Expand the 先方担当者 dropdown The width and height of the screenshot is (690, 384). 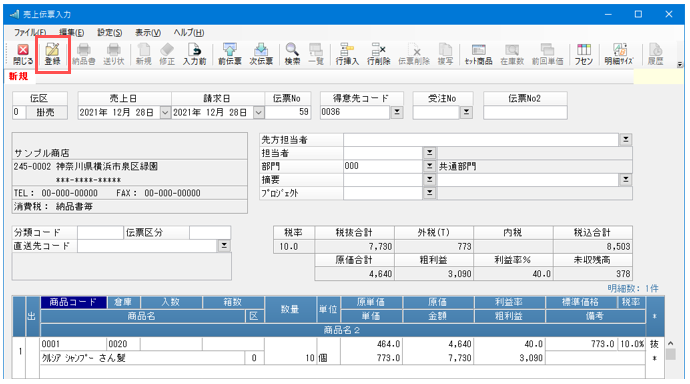[x=625, y=140]
